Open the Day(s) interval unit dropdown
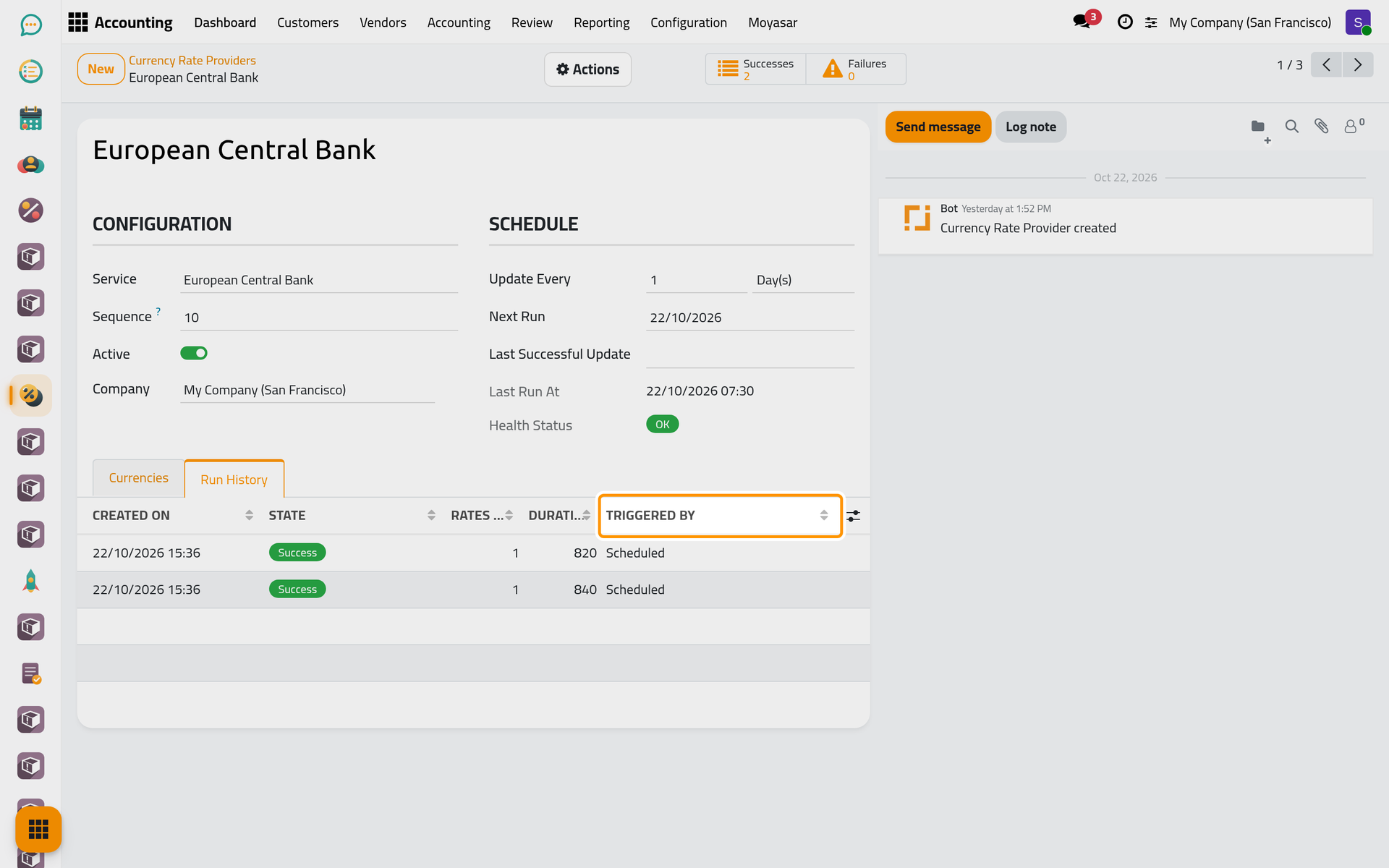The width and height of the screenshot is (1389, 868). [803, 280]
